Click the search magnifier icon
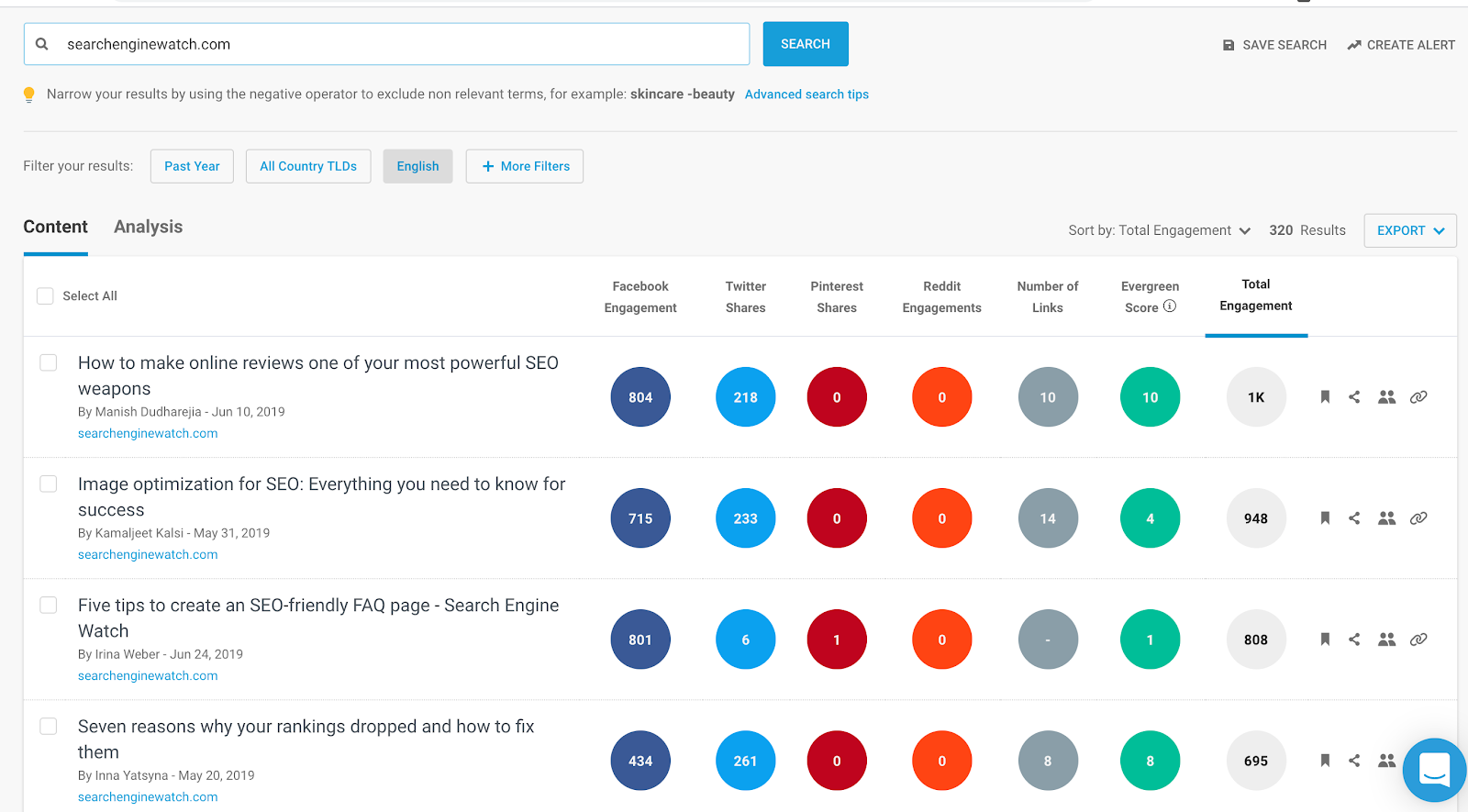Screen dimensions: 1468x812 (x=41, y=44)
